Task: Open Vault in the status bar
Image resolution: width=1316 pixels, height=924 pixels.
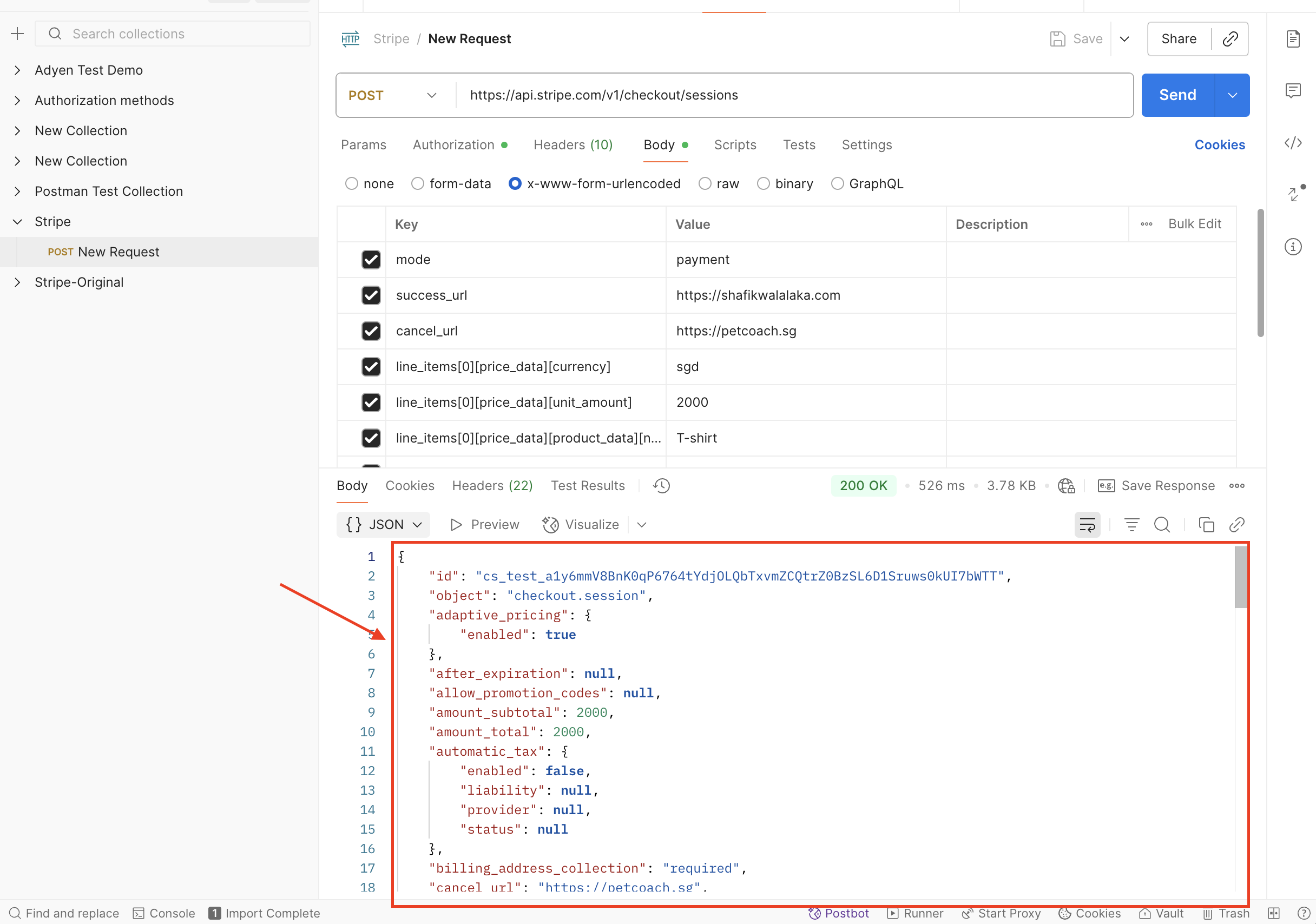Action: click(1161, 913)
